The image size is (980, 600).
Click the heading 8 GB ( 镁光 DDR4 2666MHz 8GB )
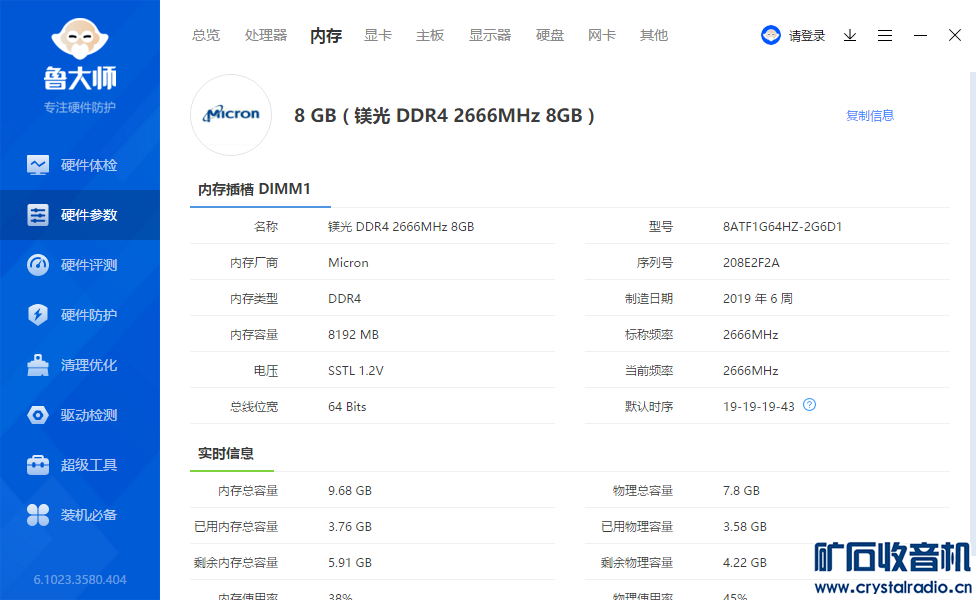[x=444, y=116]
